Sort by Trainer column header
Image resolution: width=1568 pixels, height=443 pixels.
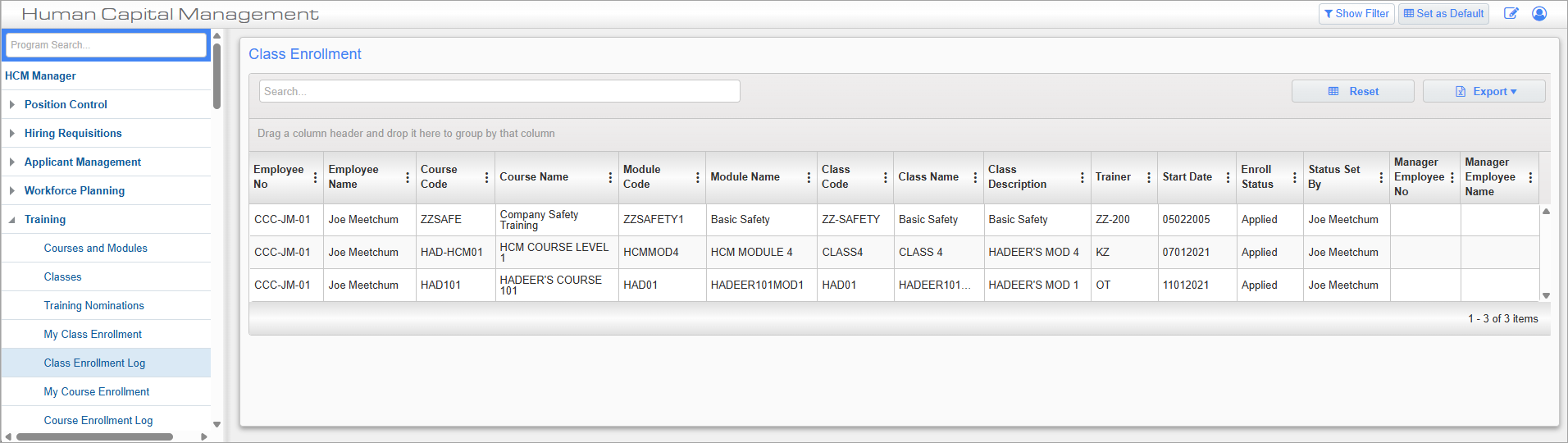click(1113, 176)
